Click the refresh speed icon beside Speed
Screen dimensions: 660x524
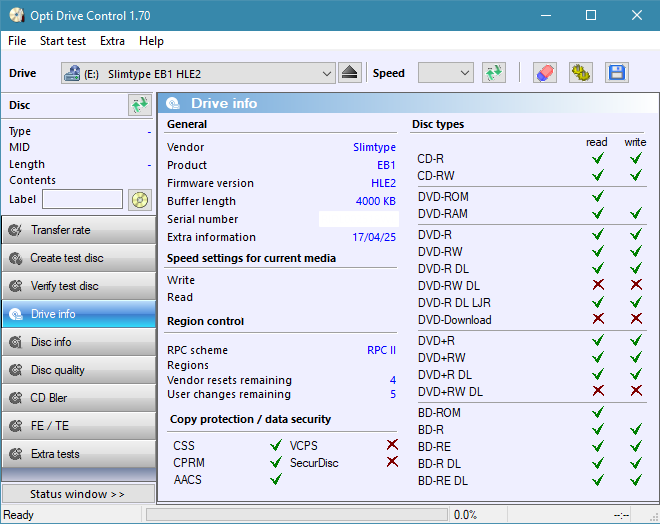coord(494,73)
